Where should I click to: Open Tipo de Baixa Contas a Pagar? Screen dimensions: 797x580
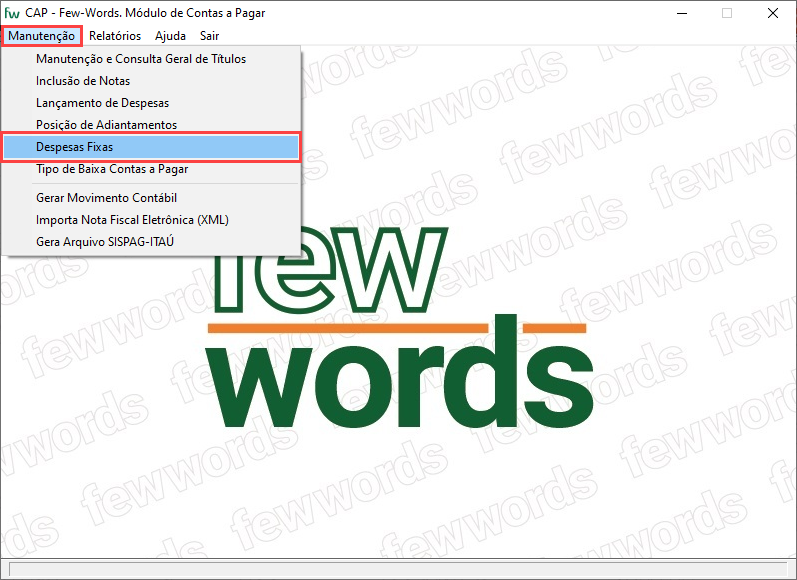[151, 169]
